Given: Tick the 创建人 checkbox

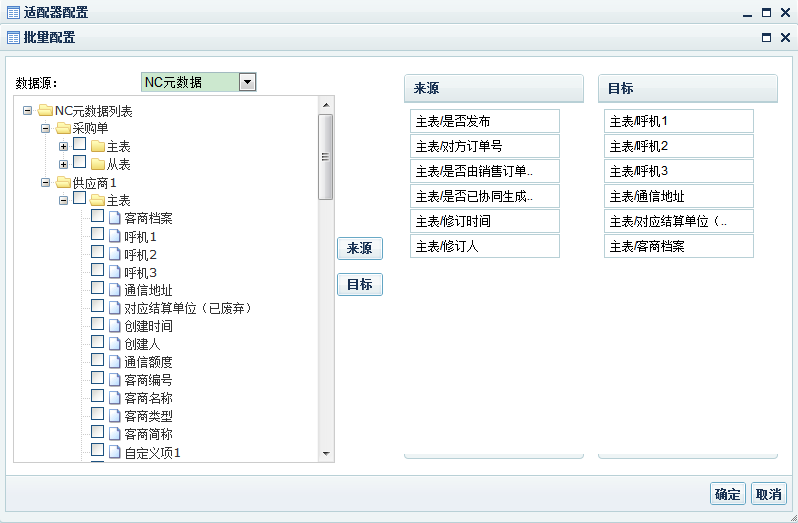Looking at the screenshot, I should click(x=97, y=341).
